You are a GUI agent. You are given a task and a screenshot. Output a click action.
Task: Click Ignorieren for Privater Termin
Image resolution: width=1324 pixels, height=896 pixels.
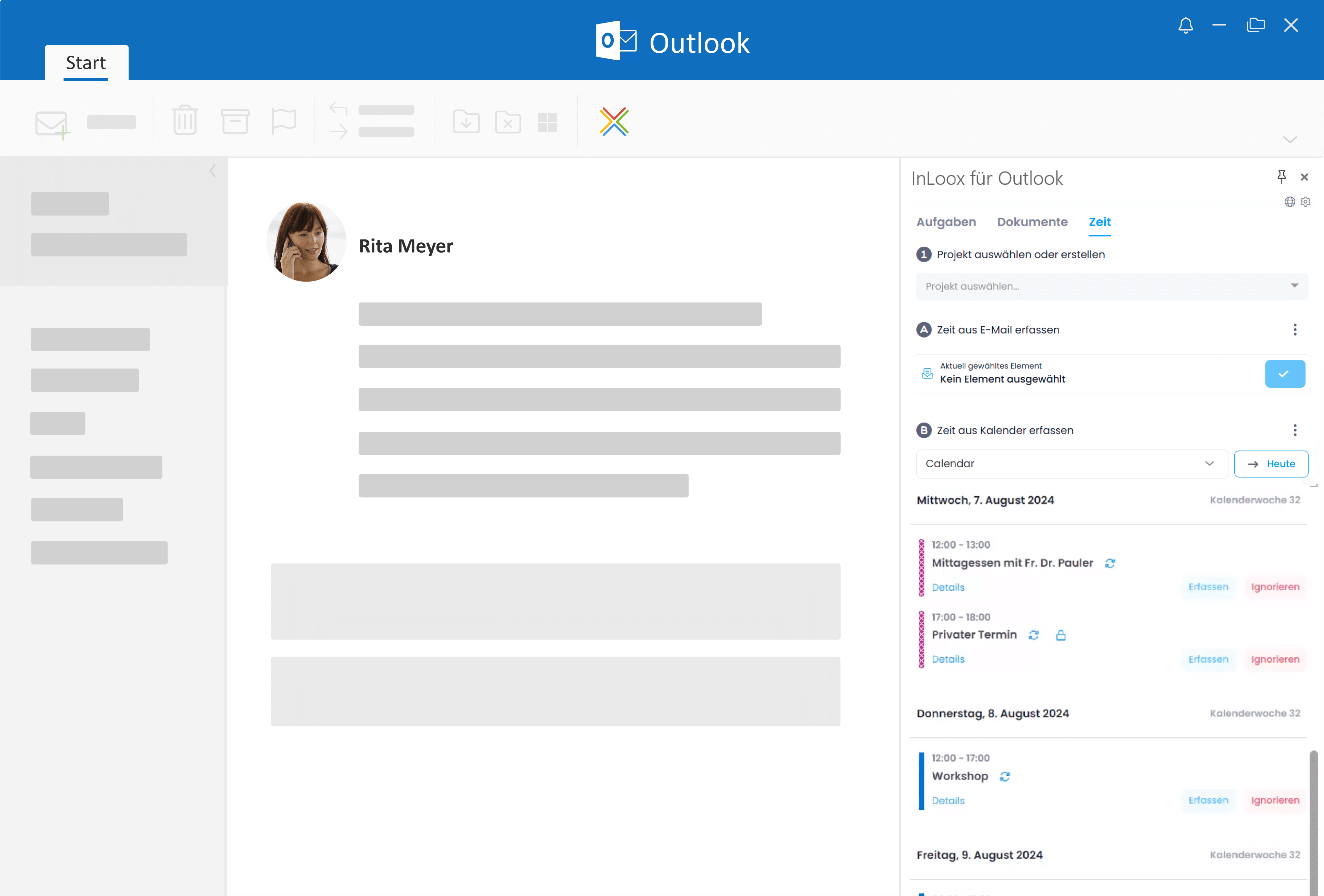click(x=1275, y=659)
